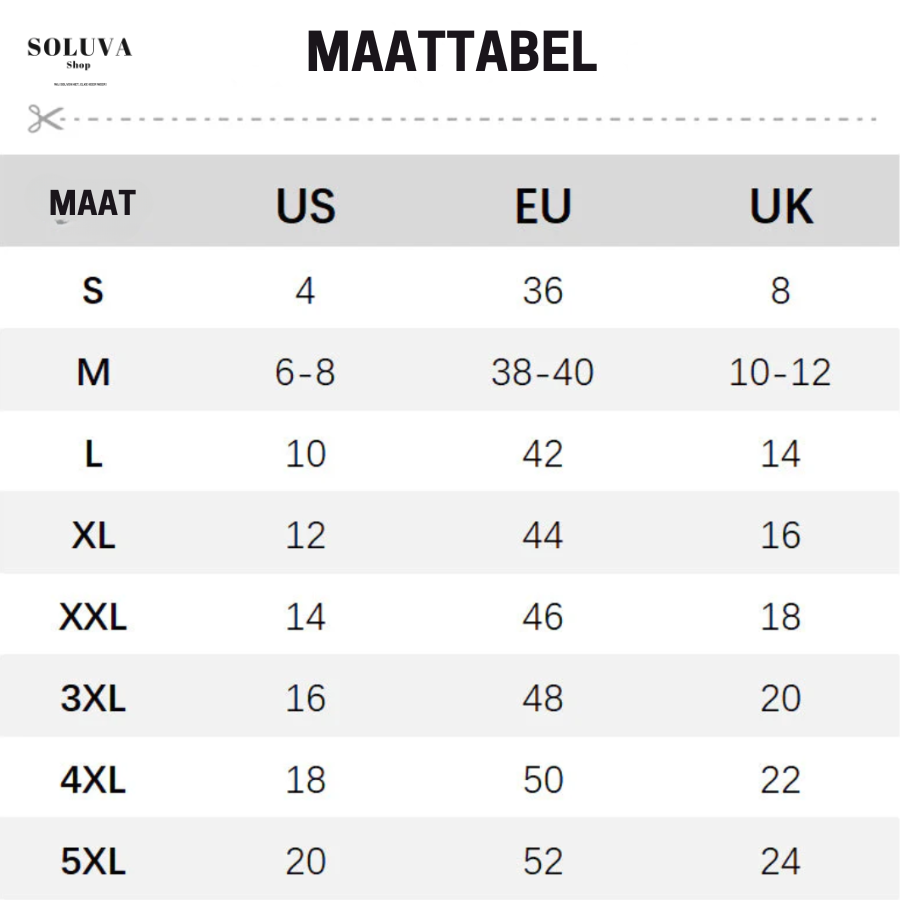The width and height of the screenshot is (900, 900).
Task: Click the scissors icon
Action: [44, 119]
